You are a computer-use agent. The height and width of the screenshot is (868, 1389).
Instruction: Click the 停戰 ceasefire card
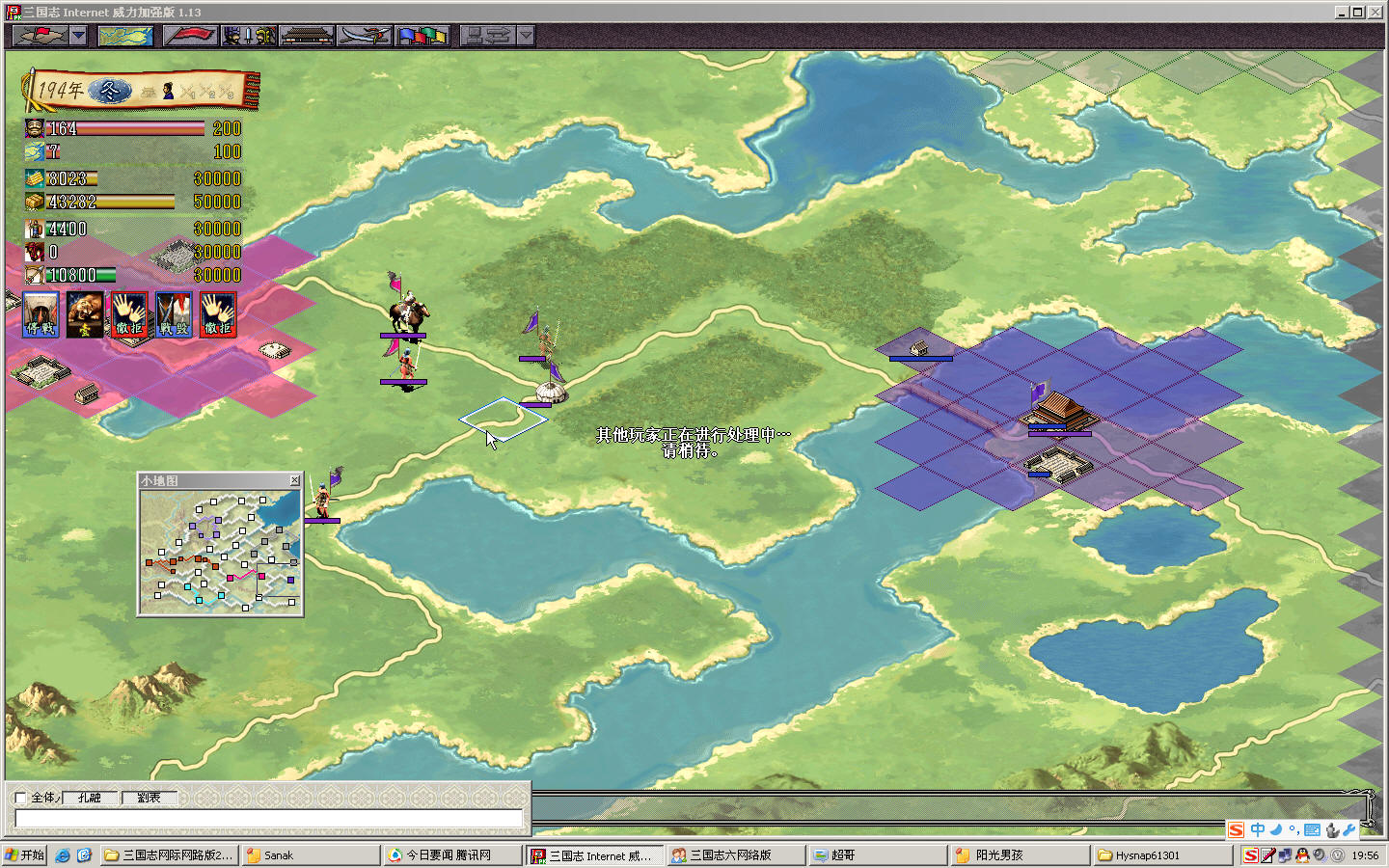(x=41, y=314)
